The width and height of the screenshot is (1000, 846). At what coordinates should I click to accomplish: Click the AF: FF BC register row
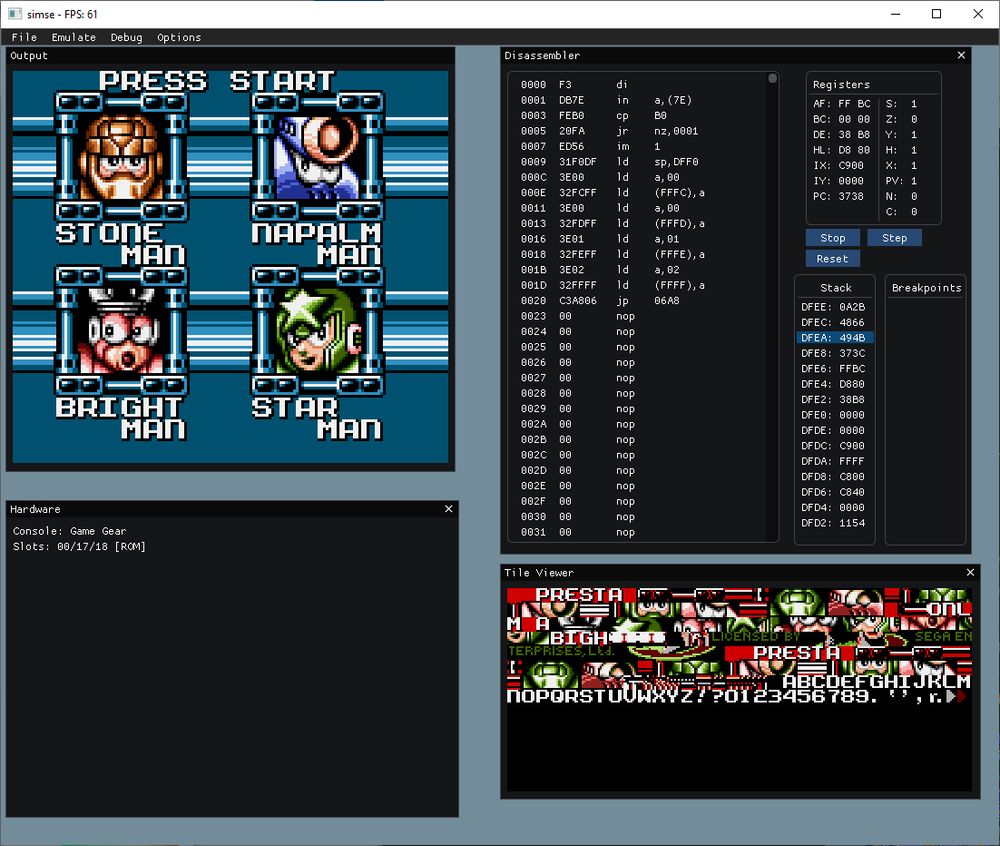(842, 104)
